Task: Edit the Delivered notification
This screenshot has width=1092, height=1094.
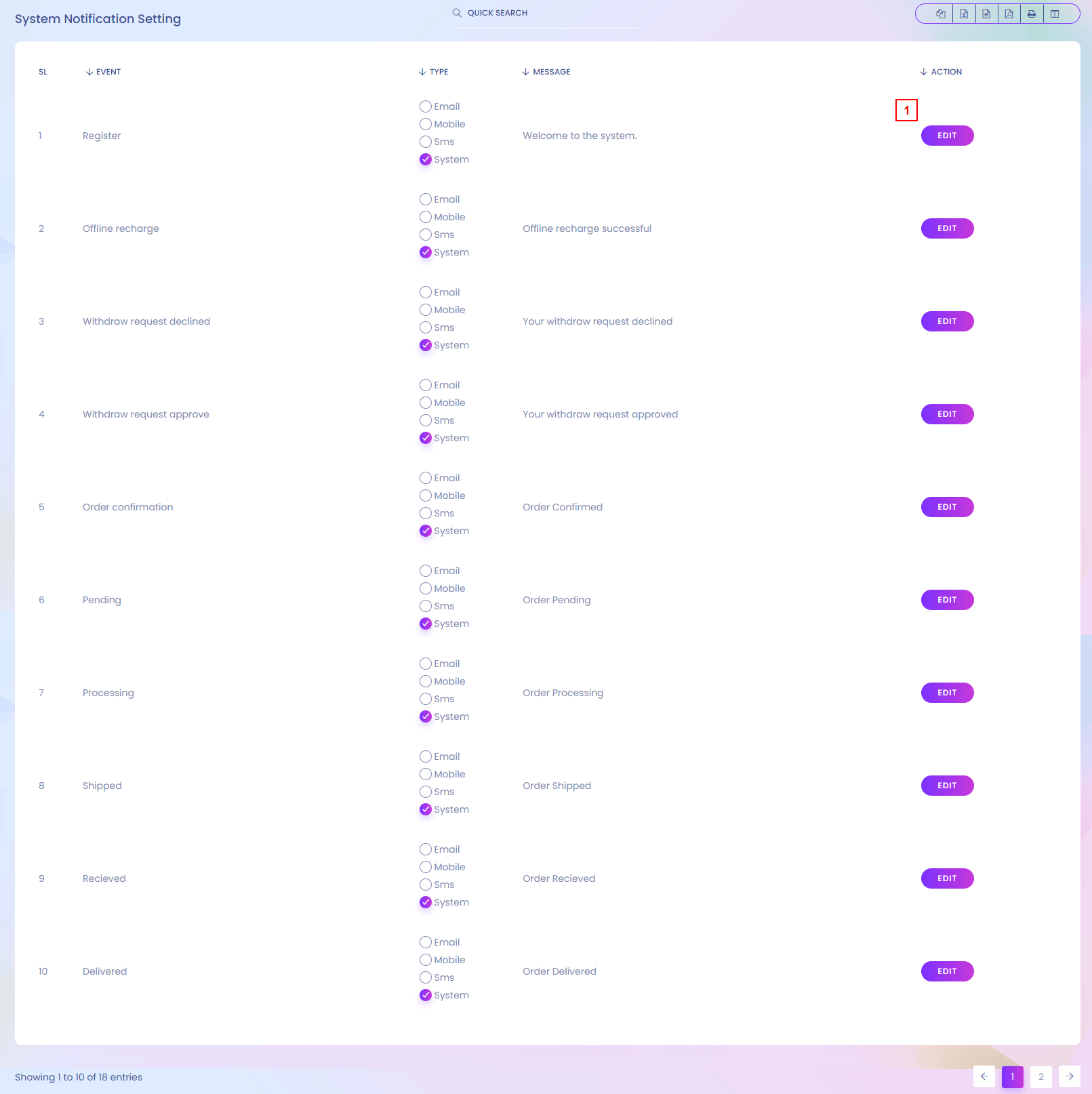Action: coord(947,971)
